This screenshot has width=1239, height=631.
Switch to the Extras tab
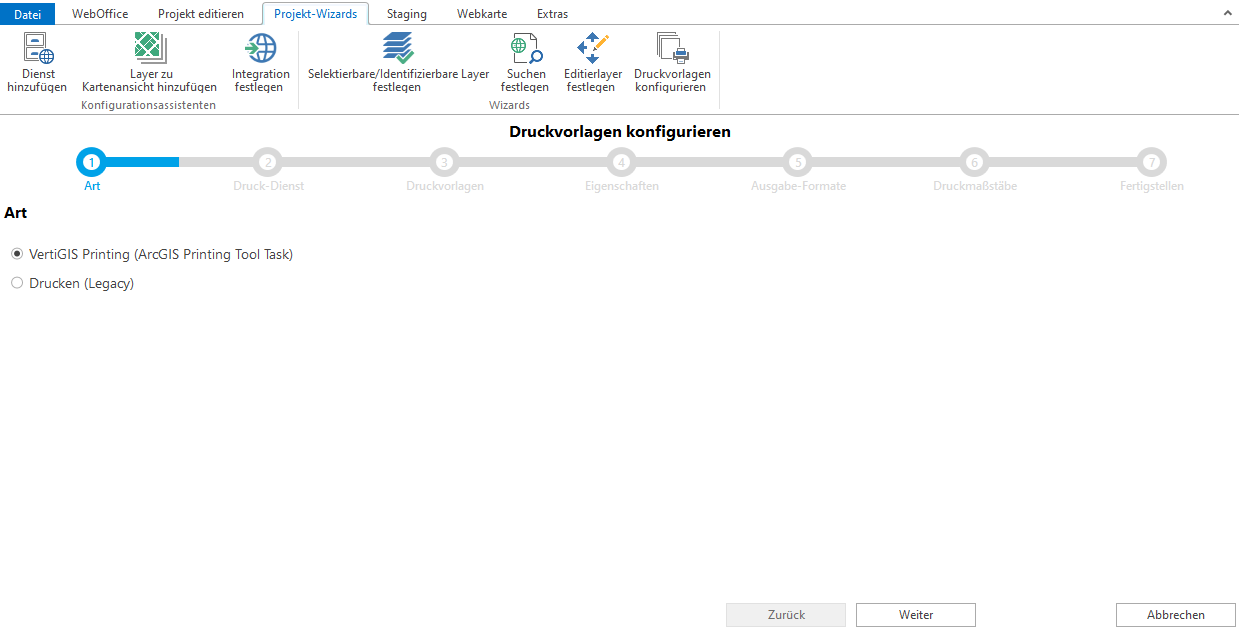[x=552, y=14]
